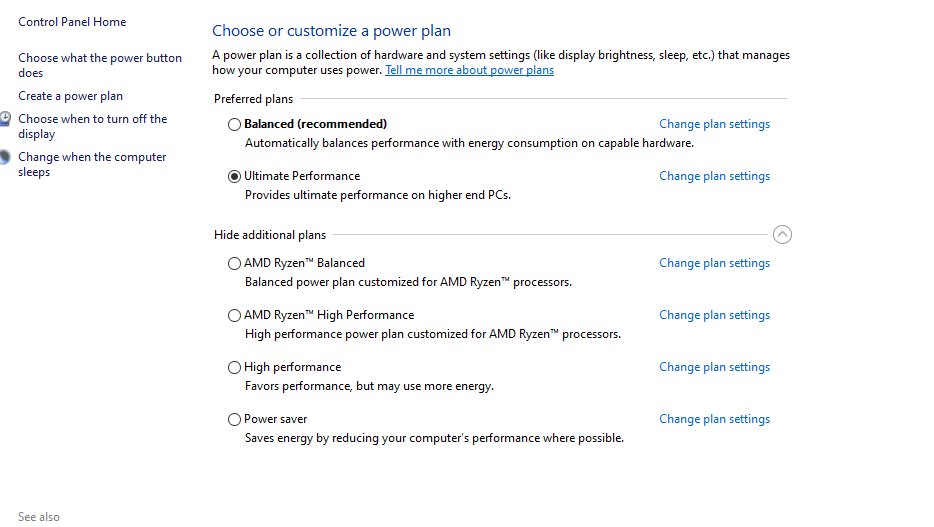Click Create a power plan
Image resolution: width=934 pixels, height=527 pixels.
(70, 96)
